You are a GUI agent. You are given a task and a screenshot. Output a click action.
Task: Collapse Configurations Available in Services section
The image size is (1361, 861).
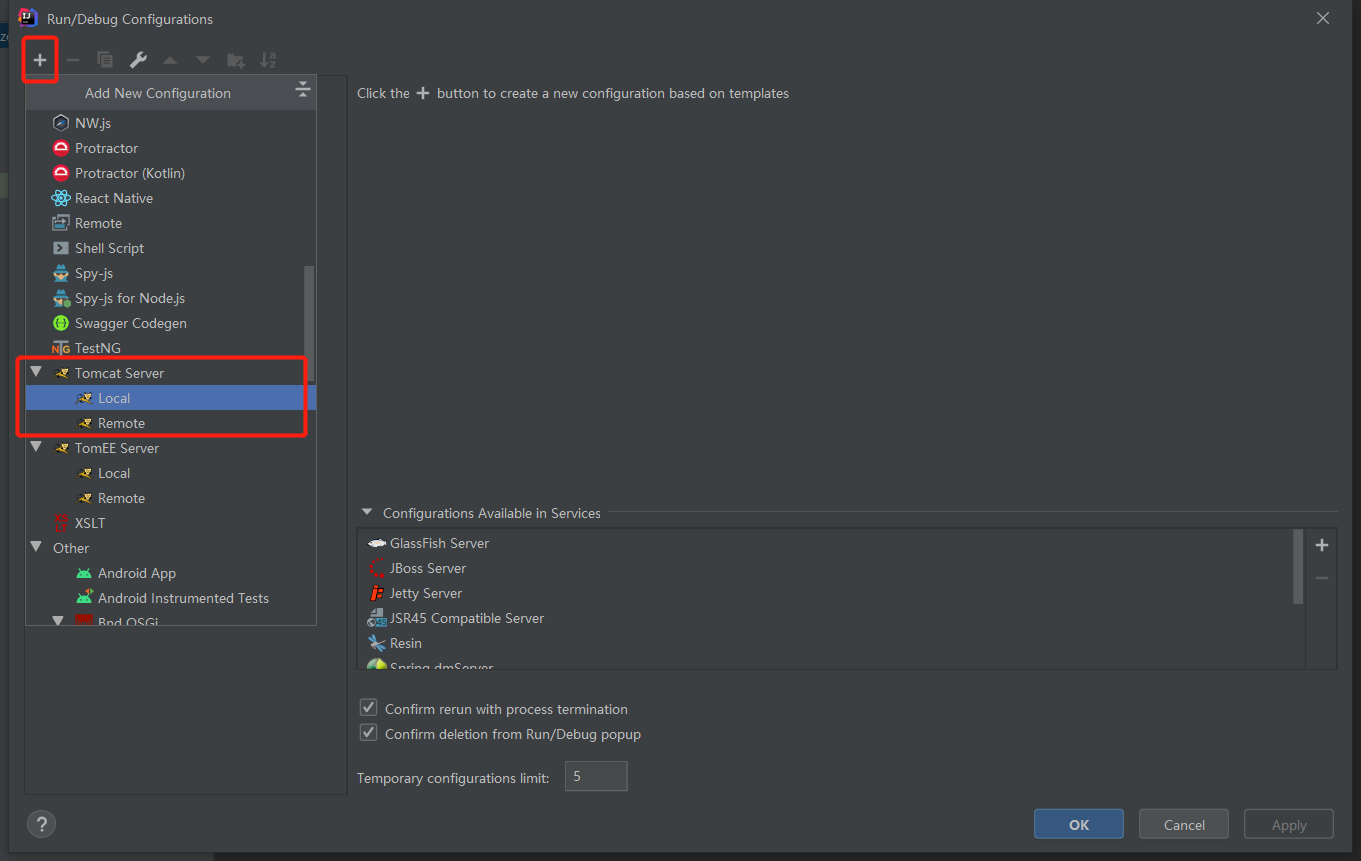[367, 512]
